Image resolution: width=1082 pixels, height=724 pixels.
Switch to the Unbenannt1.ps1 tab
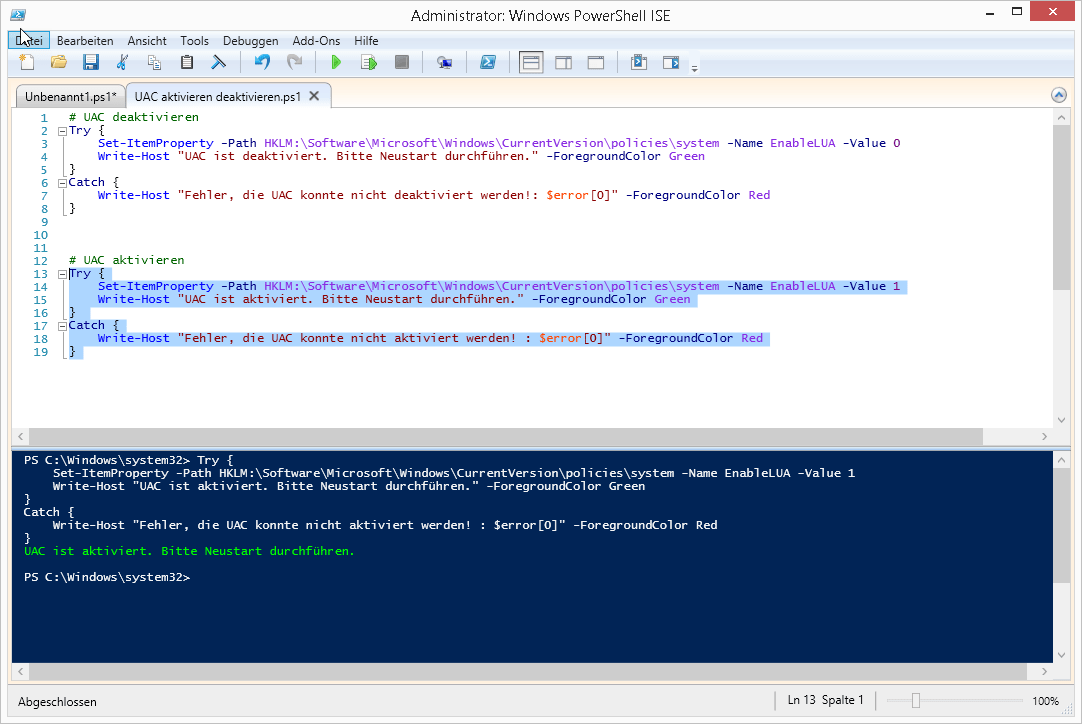70,97
